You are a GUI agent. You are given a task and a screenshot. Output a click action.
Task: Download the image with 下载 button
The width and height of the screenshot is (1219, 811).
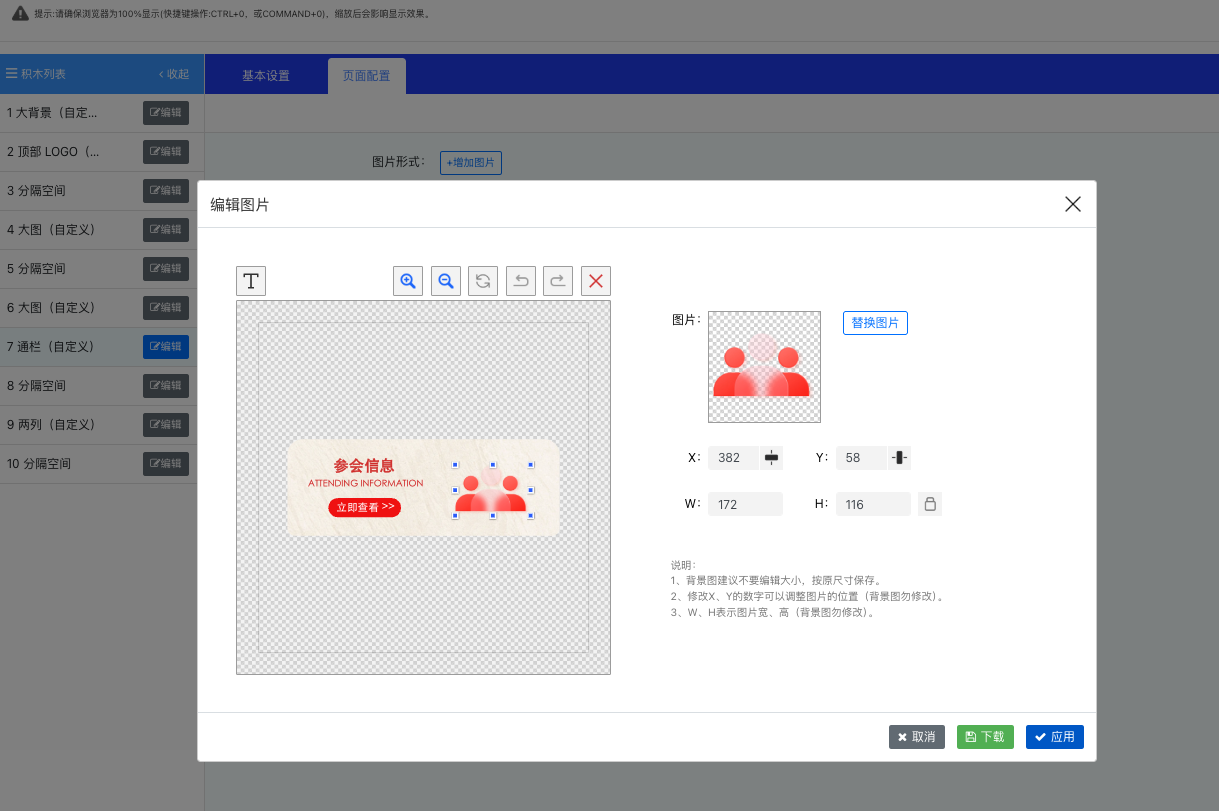pyautogui.click(x=985, y=737)
